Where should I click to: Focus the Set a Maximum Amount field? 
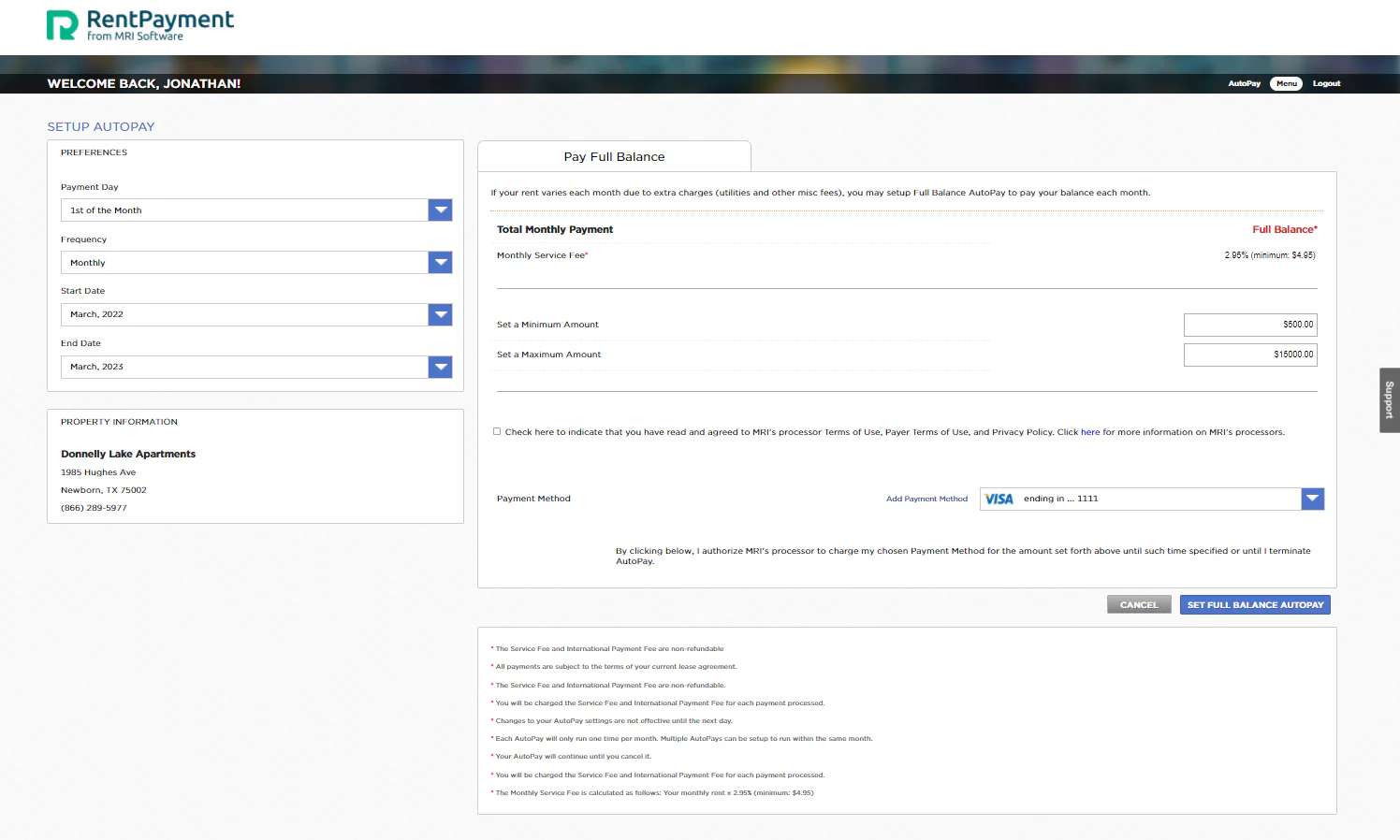[1250, 355]
